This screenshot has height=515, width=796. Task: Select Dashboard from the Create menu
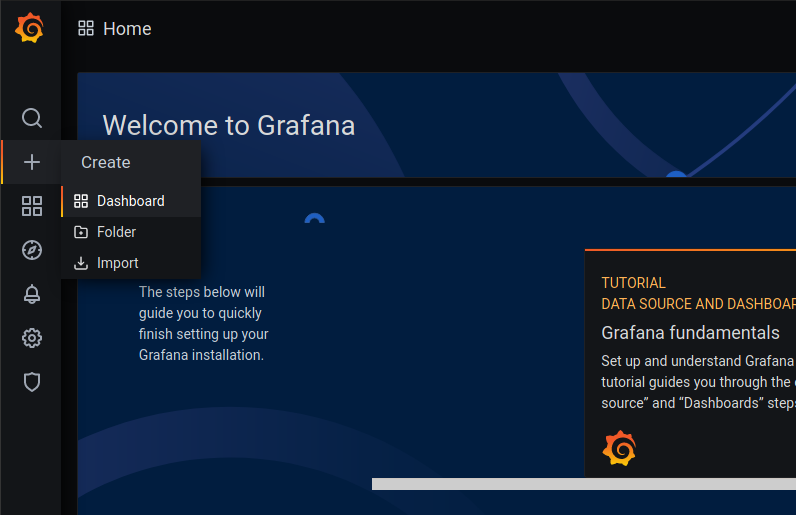(131, 201)
